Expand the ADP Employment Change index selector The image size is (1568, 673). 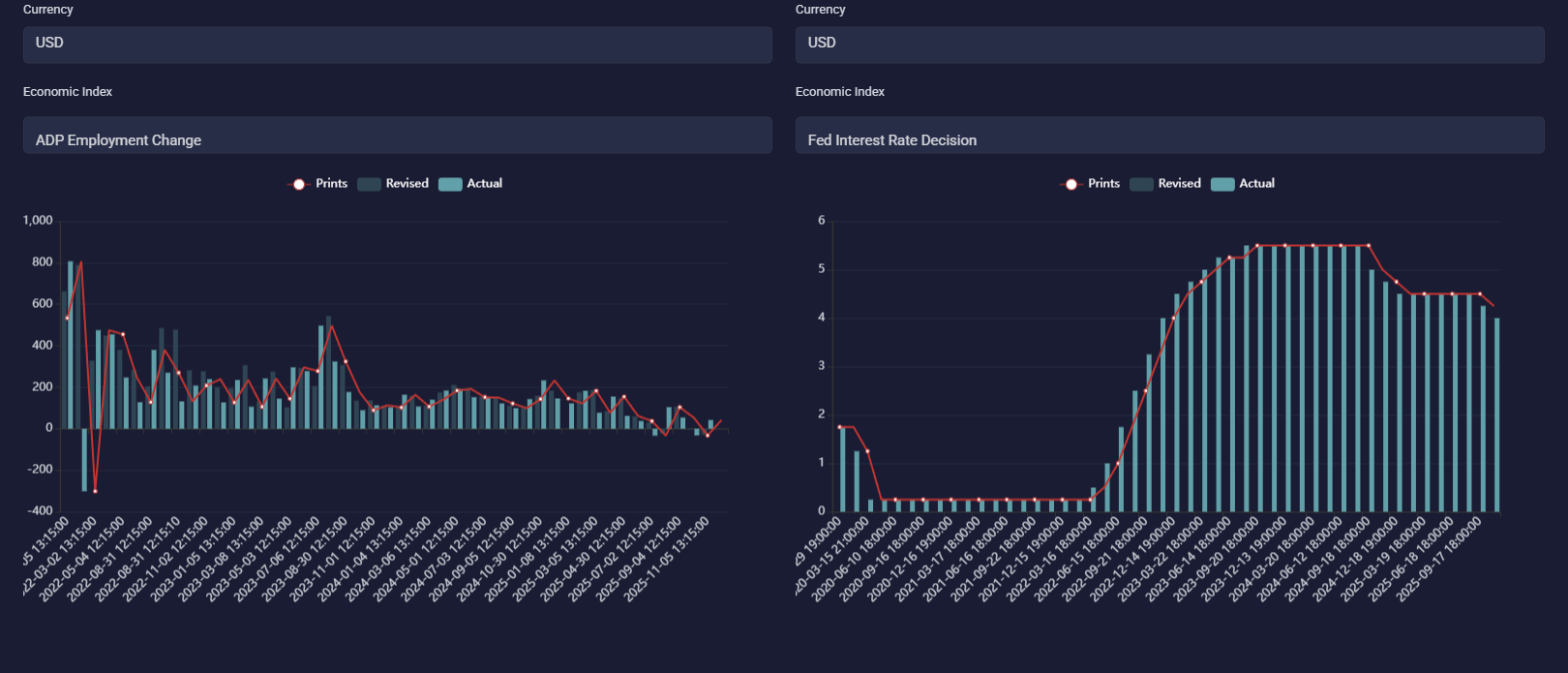pyautogui.click(x=397, y=138)
